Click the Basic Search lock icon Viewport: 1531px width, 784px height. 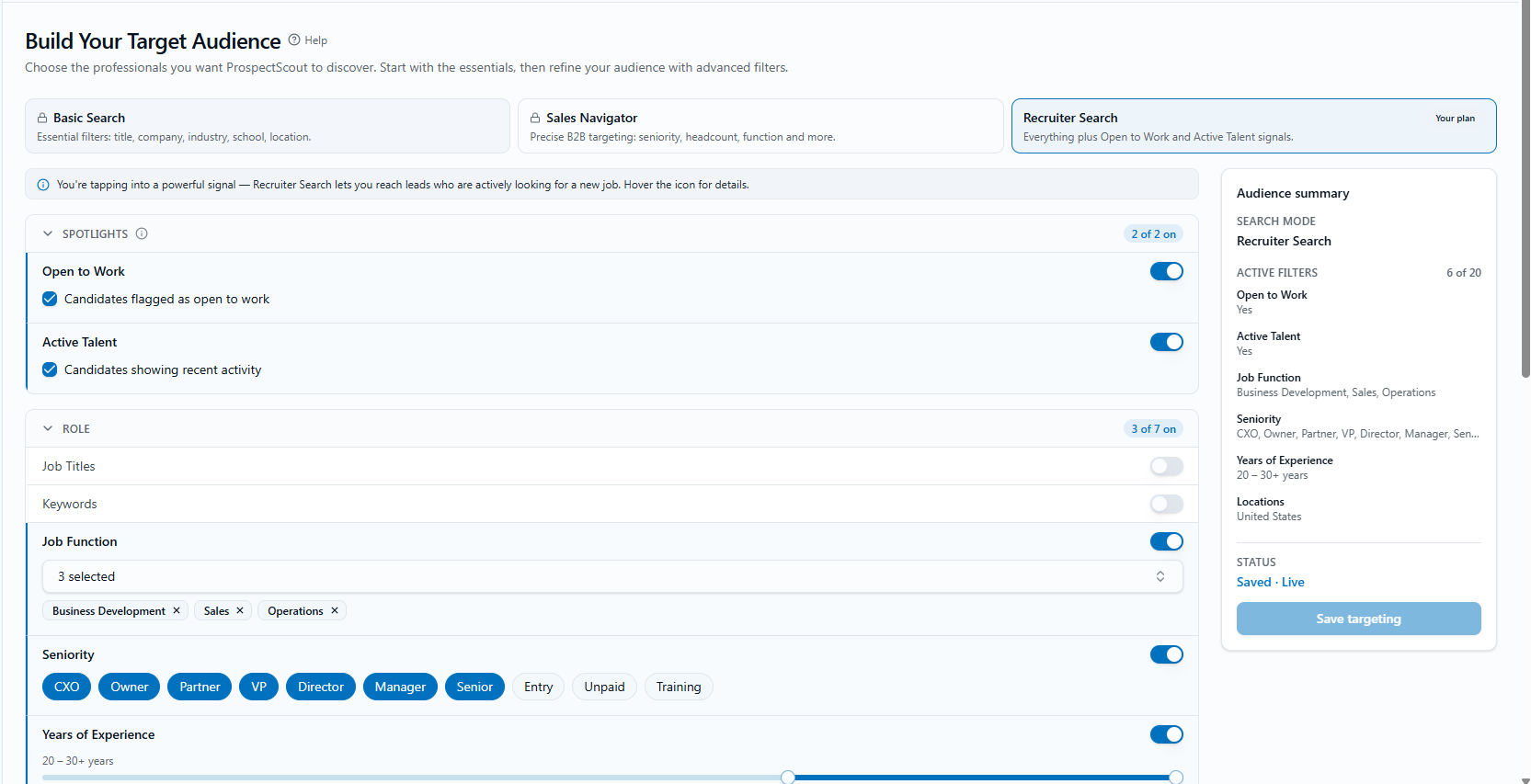coord(42,118)
